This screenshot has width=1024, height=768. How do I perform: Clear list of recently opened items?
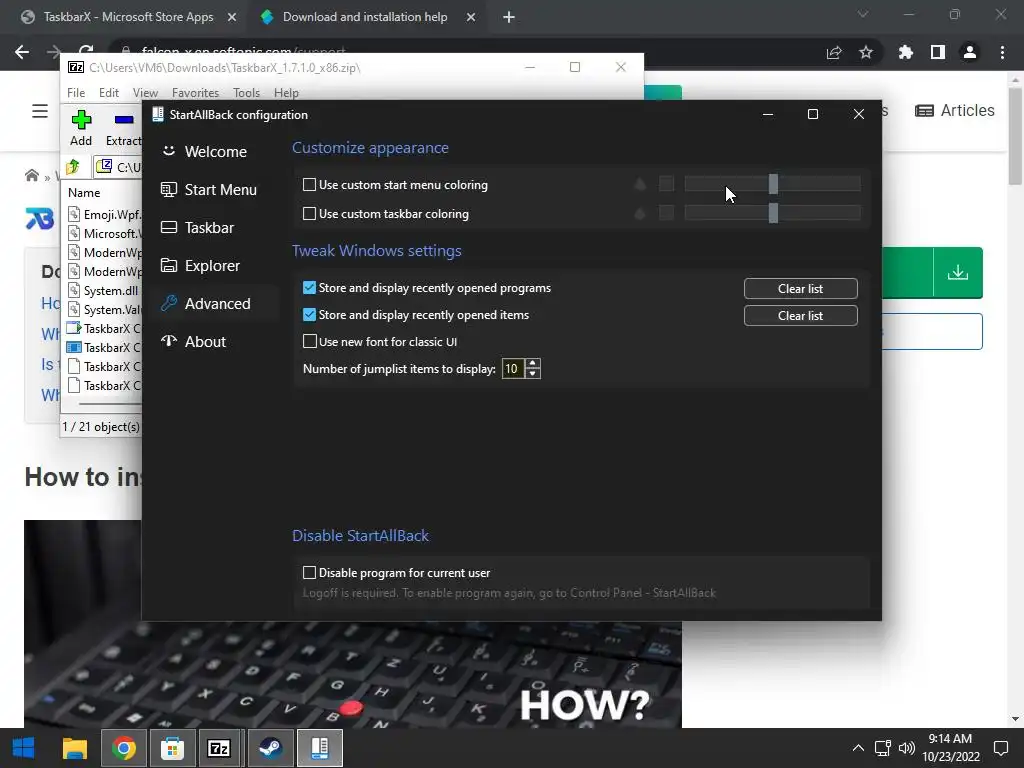point(800,315)
